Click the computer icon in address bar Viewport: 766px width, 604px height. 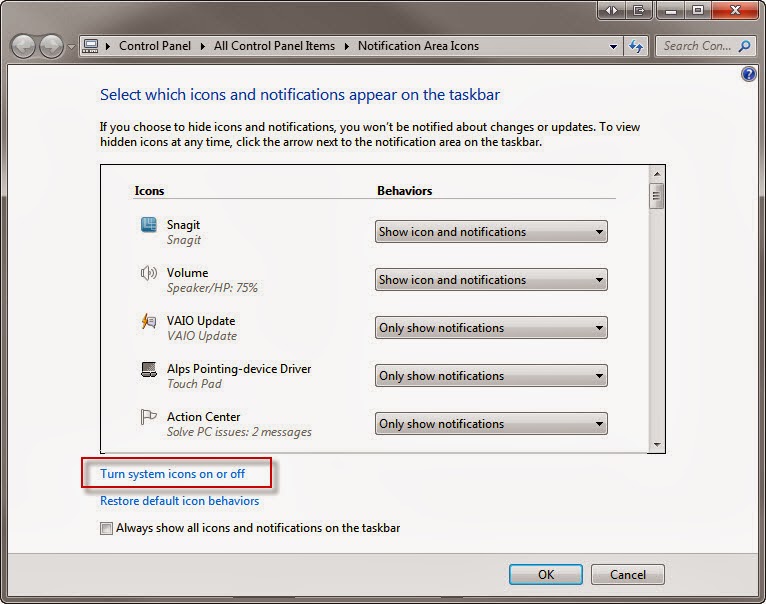pyautogui.click(x=91, y=46)
